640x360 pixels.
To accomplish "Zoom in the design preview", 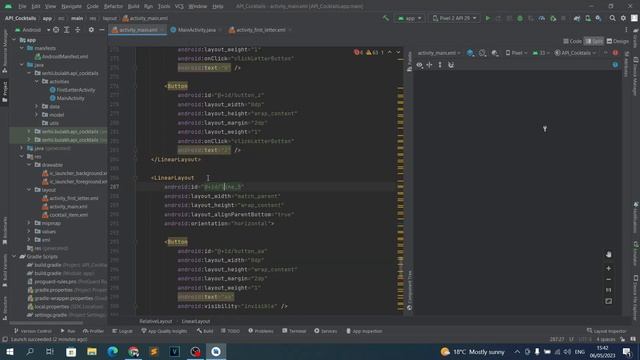I will [609, 269].
